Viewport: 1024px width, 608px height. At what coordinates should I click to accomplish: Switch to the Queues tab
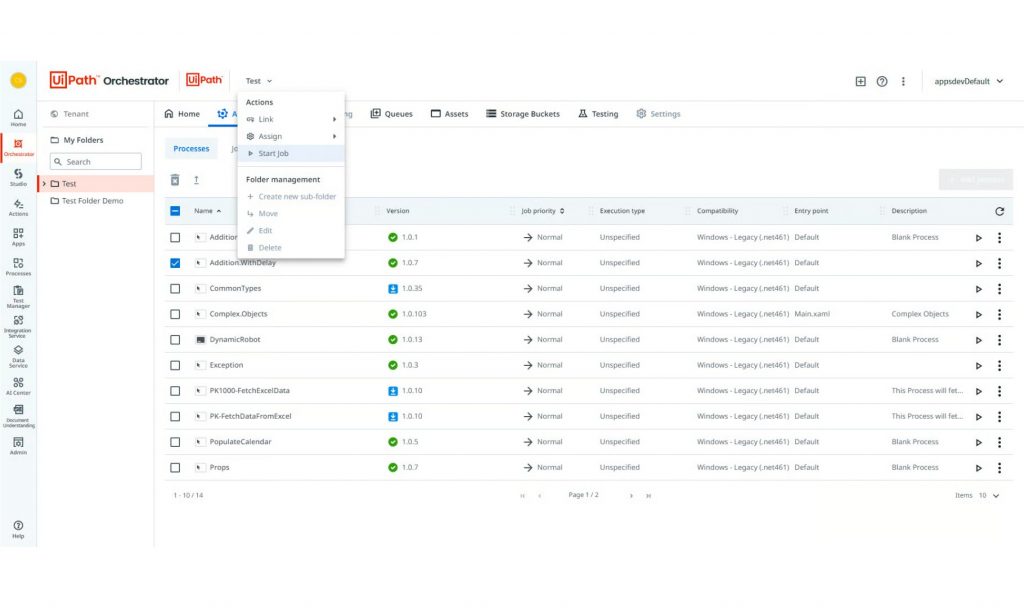tap(391, 114)
